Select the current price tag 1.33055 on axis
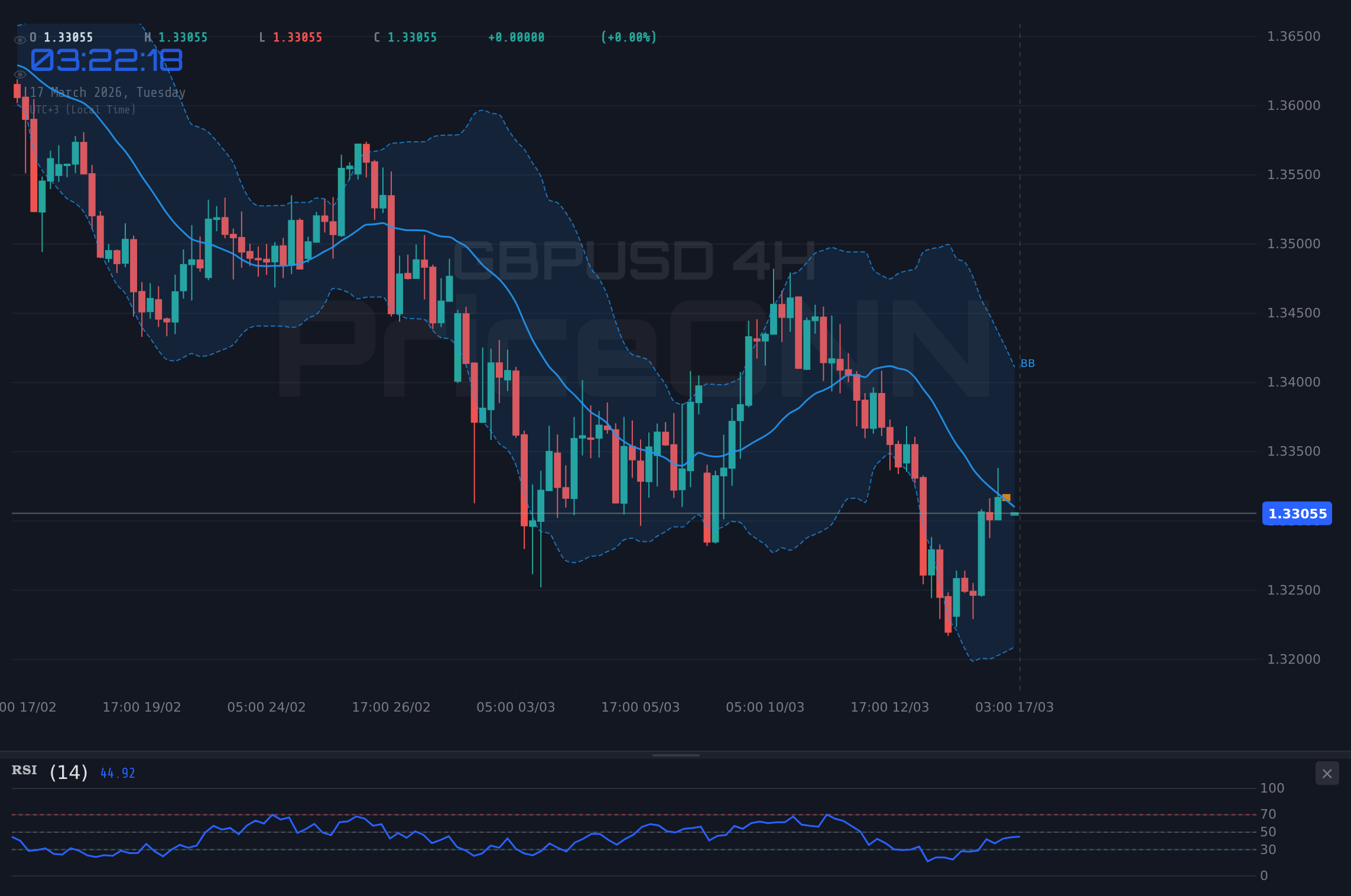This screenshot has height=896, width=1351. 1297,514
